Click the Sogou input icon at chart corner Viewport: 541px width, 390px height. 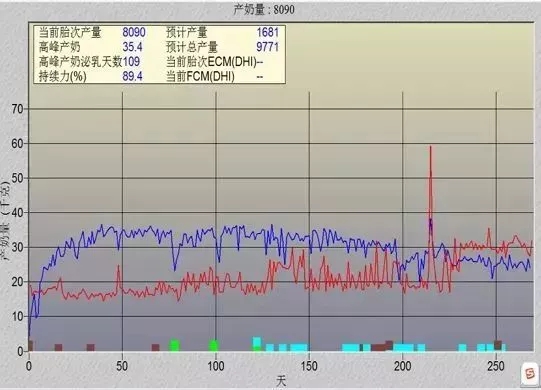pos(529,374)
